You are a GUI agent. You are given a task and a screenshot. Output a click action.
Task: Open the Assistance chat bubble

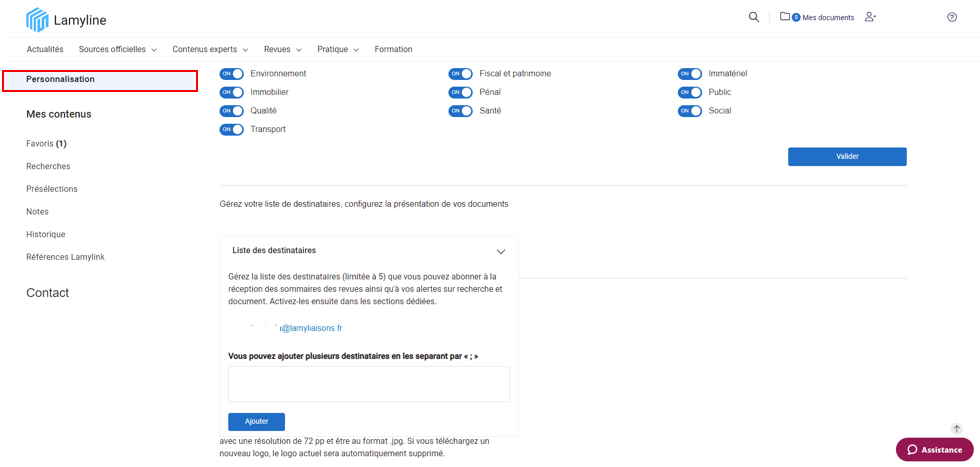coord(934,450)
